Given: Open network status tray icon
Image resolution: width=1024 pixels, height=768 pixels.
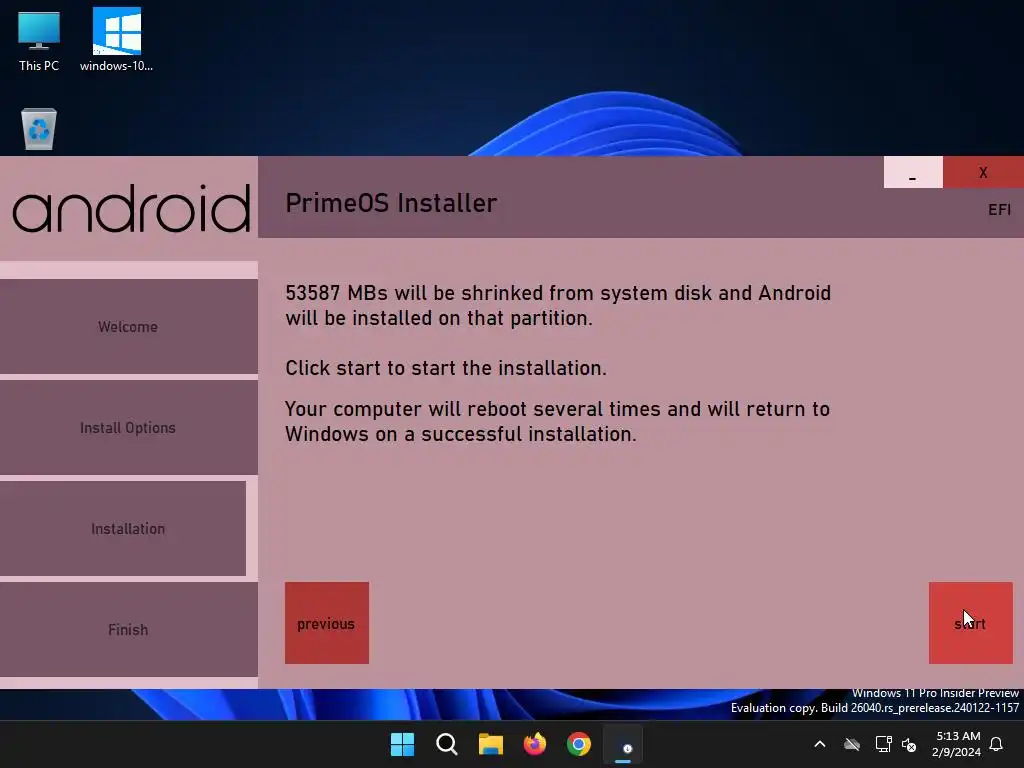Looking at the screenshot, I should click(883, 744).
